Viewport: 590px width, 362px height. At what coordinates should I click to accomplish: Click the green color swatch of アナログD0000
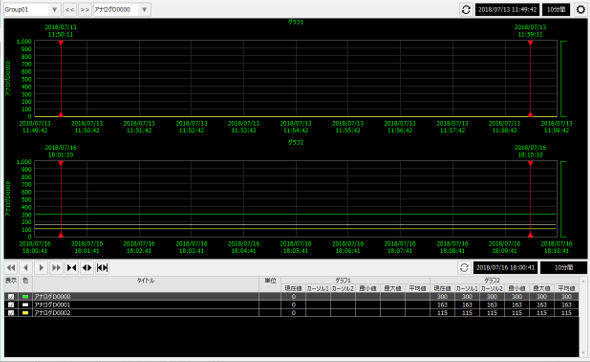click(25, 297)
